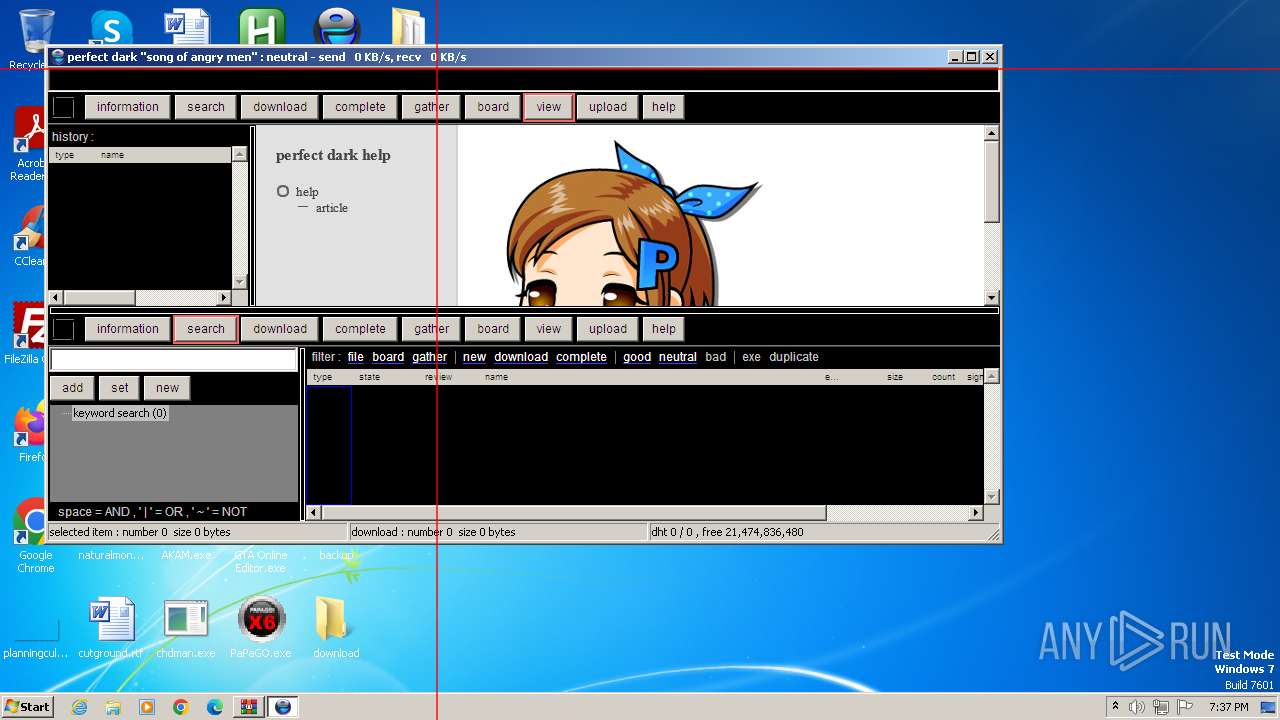The image size is (1280, 720).
Task: Open Windows Media Player from taskbar
Action: pyautogui.click(x=147, y=707)
